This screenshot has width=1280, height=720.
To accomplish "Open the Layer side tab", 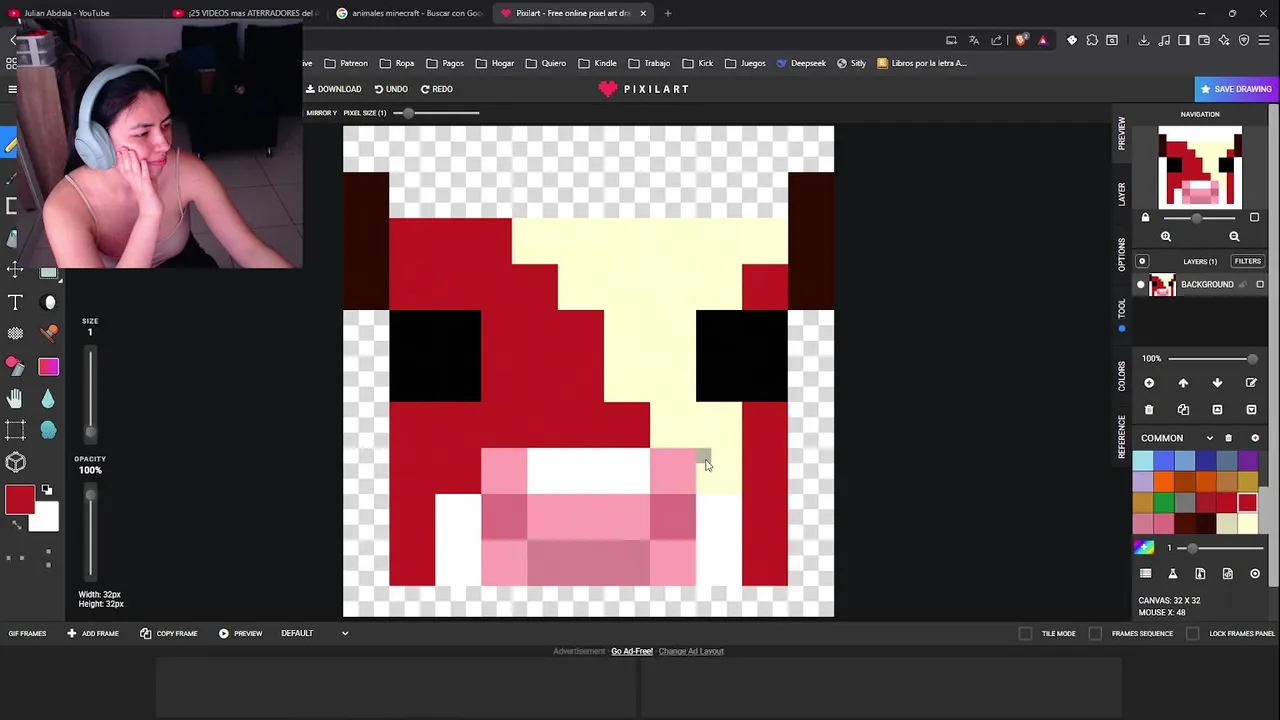I will pos(1121,194).
